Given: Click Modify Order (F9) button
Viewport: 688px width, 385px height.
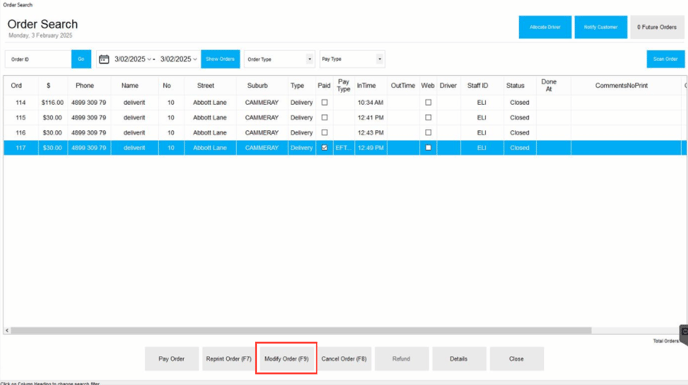Looking at the screenshot, I should tap(286, 359).
